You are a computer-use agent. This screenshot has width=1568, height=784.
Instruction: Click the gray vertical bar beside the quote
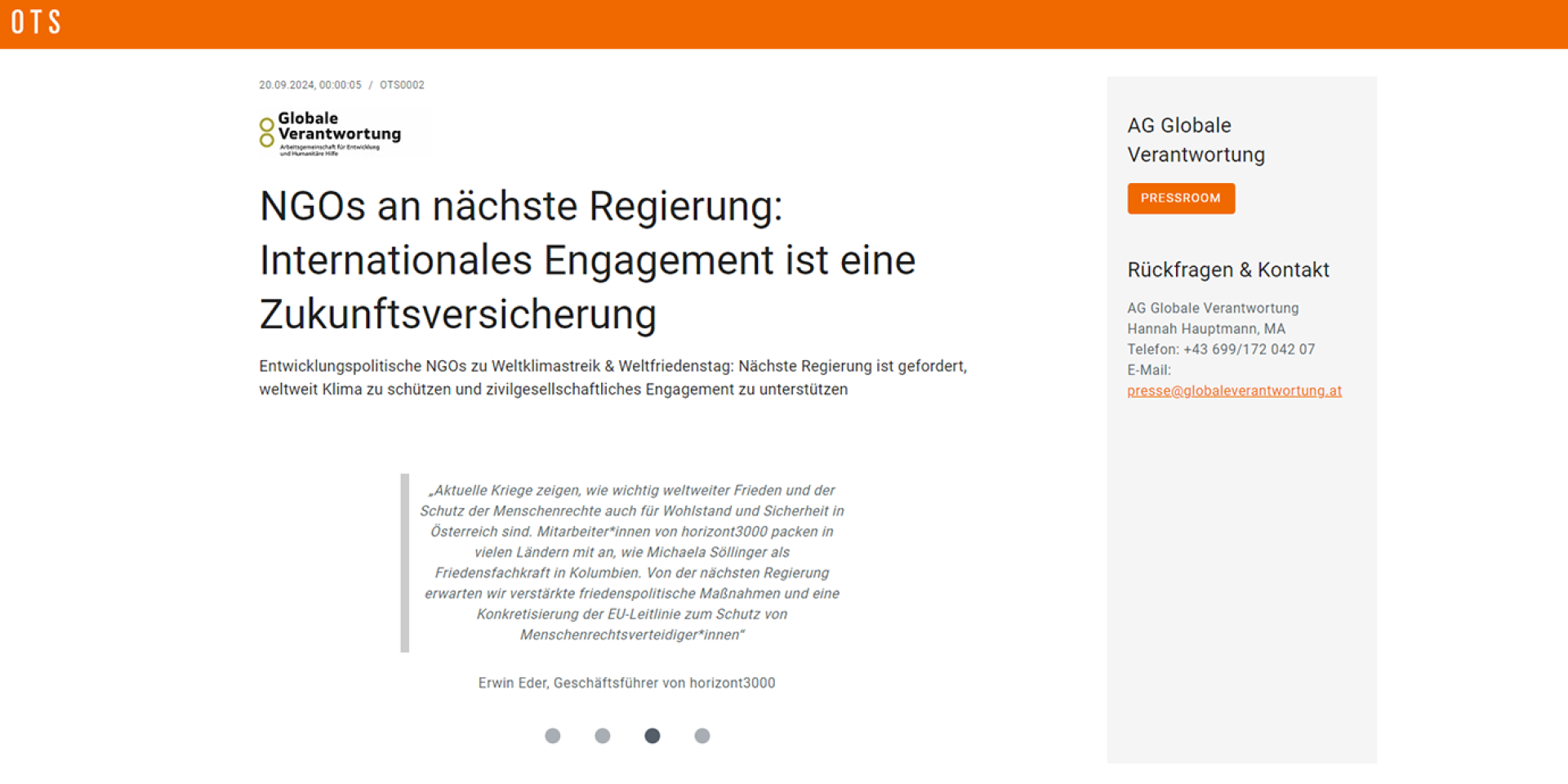tap(404, 563)
